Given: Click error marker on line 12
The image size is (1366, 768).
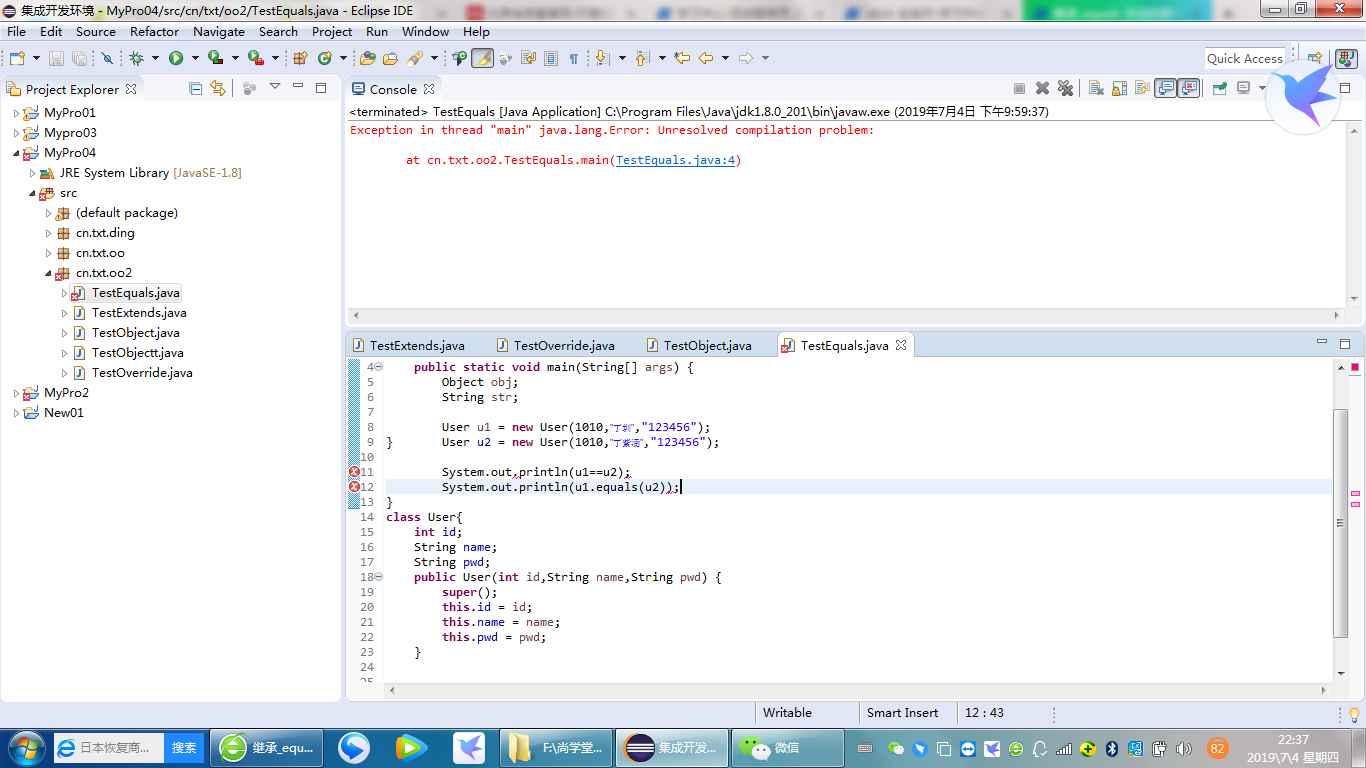Looking at the screenshot, I should pos(354,487).
